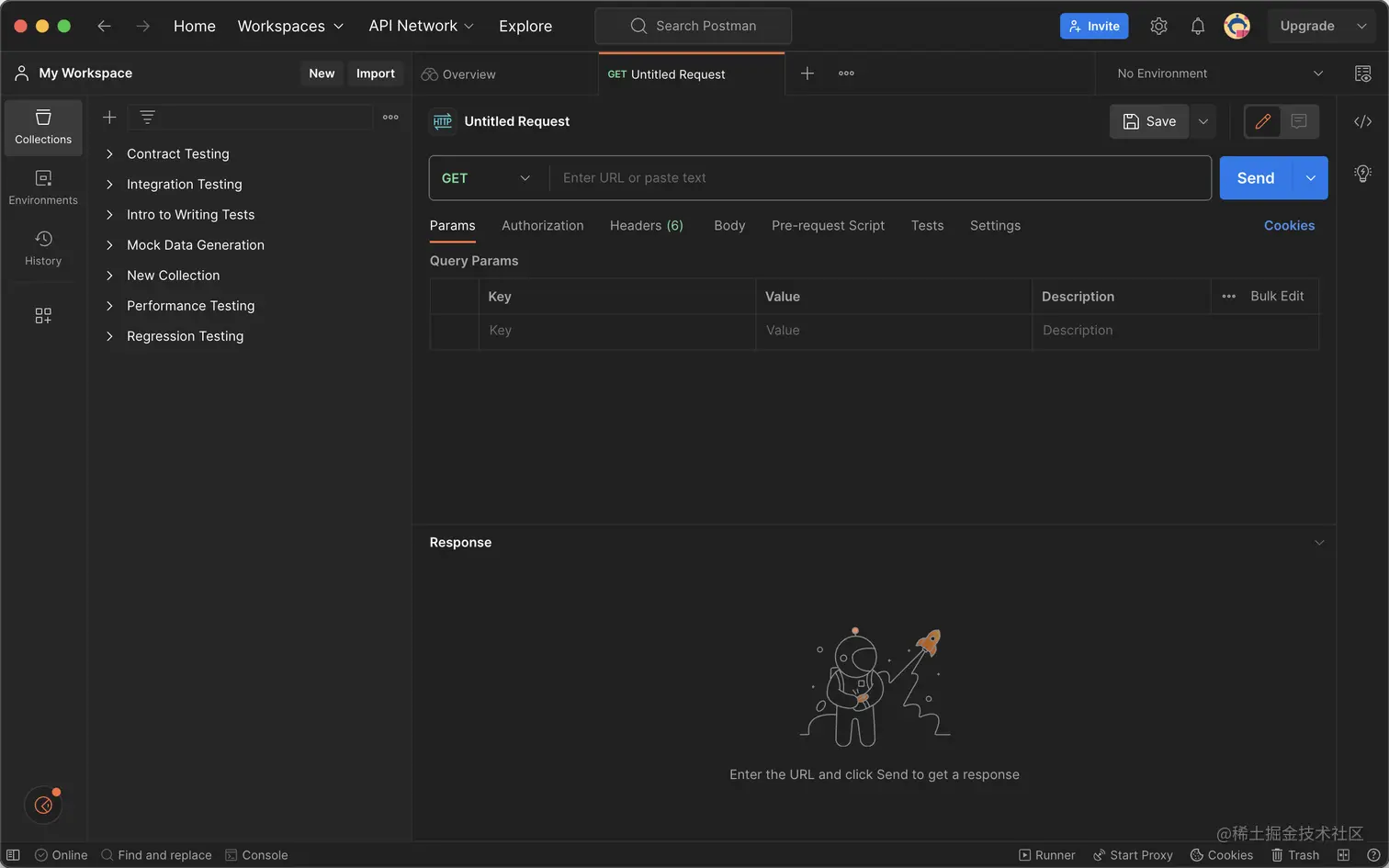The height and width of the screenshot is (868, 1389).
Task: Click the Search Postman box
Action: click(694, 26)
